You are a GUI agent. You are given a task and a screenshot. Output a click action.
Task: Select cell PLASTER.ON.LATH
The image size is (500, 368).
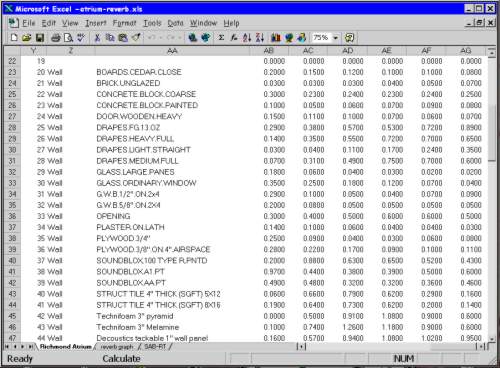point(172,227)
